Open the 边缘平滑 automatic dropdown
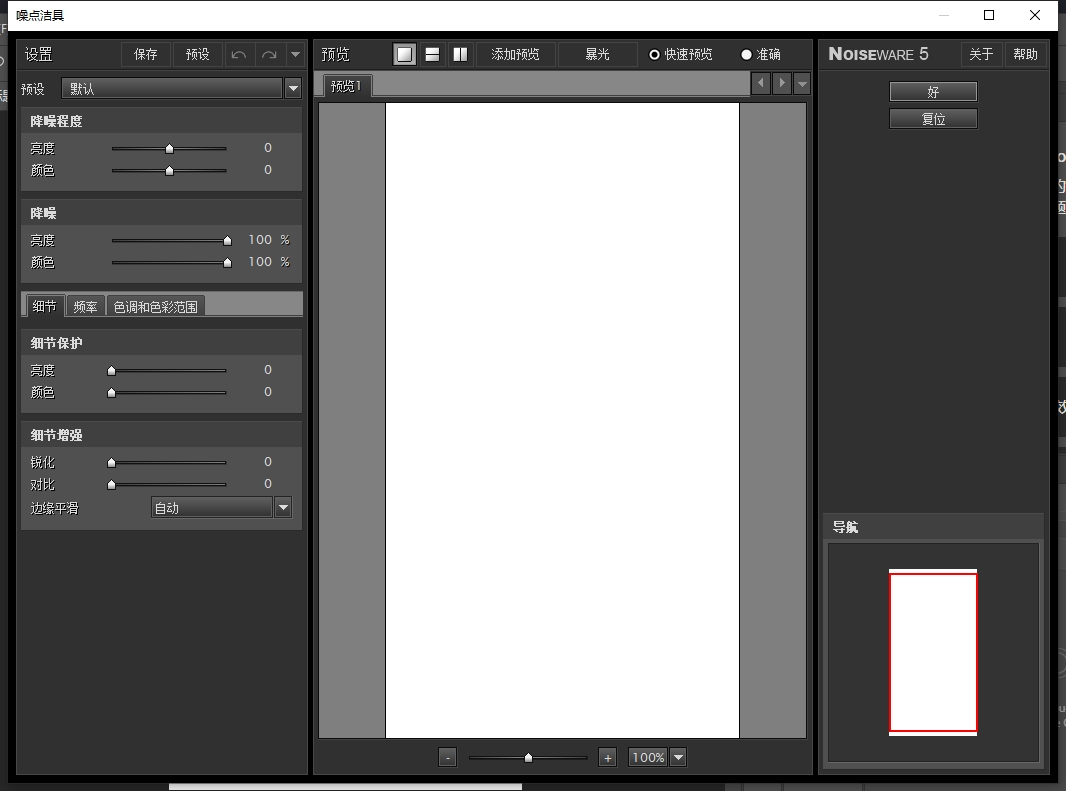1066x791 pixels. [x=282, y=507]
